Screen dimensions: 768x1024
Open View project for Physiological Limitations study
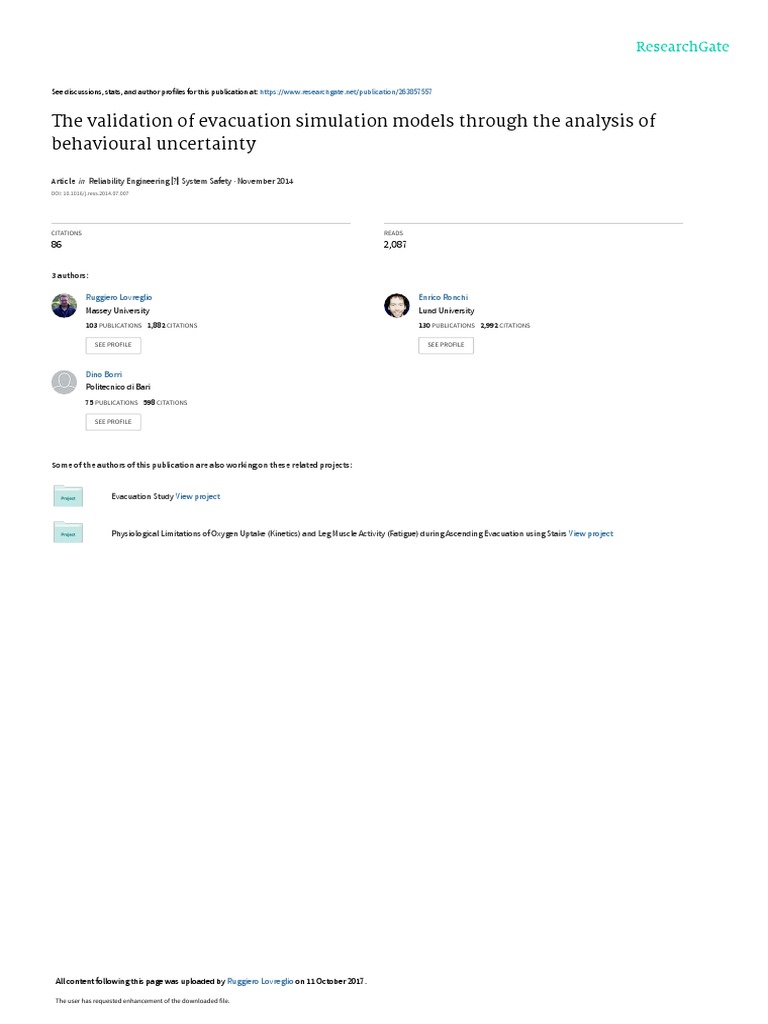(591, 534)
